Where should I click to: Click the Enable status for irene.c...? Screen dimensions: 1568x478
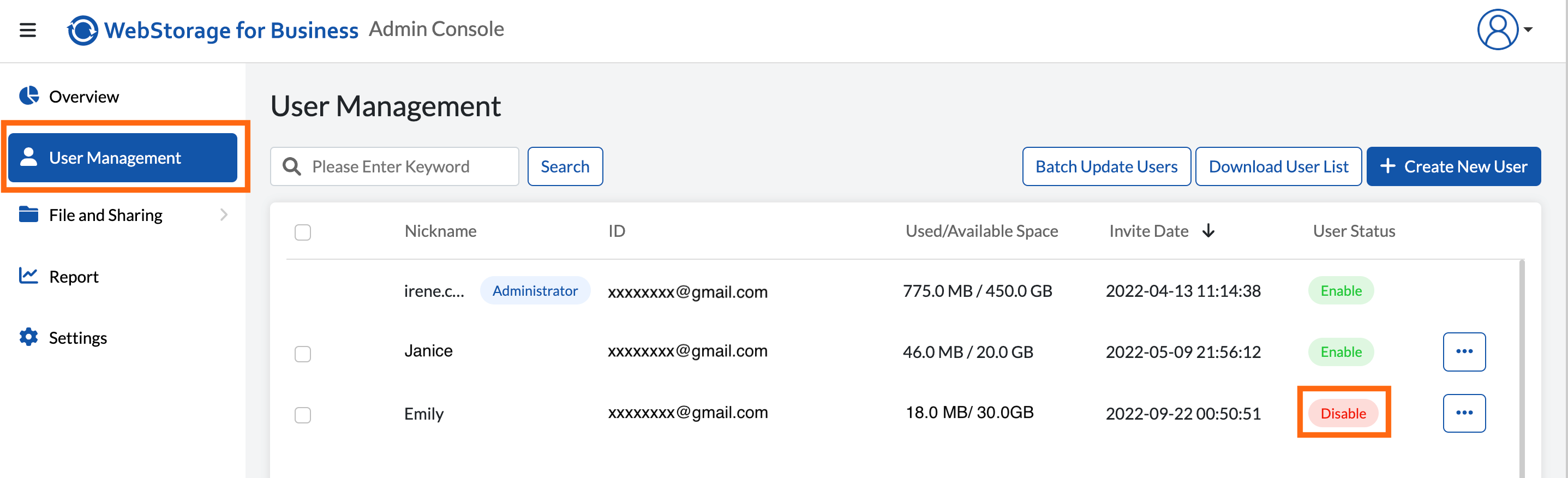click(1341, 290)
